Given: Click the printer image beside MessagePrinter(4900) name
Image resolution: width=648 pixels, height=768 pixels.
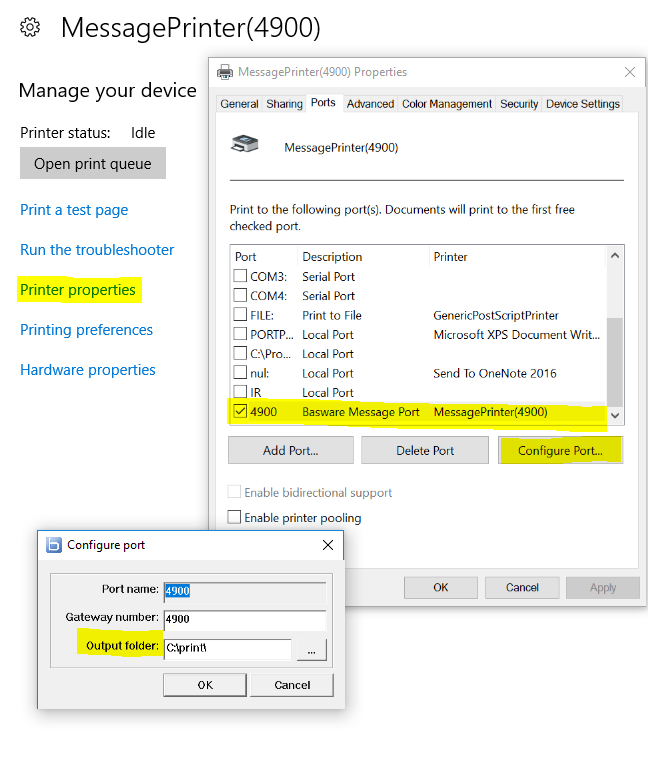Looking at the screenshot, I should (x=245, y=144).
